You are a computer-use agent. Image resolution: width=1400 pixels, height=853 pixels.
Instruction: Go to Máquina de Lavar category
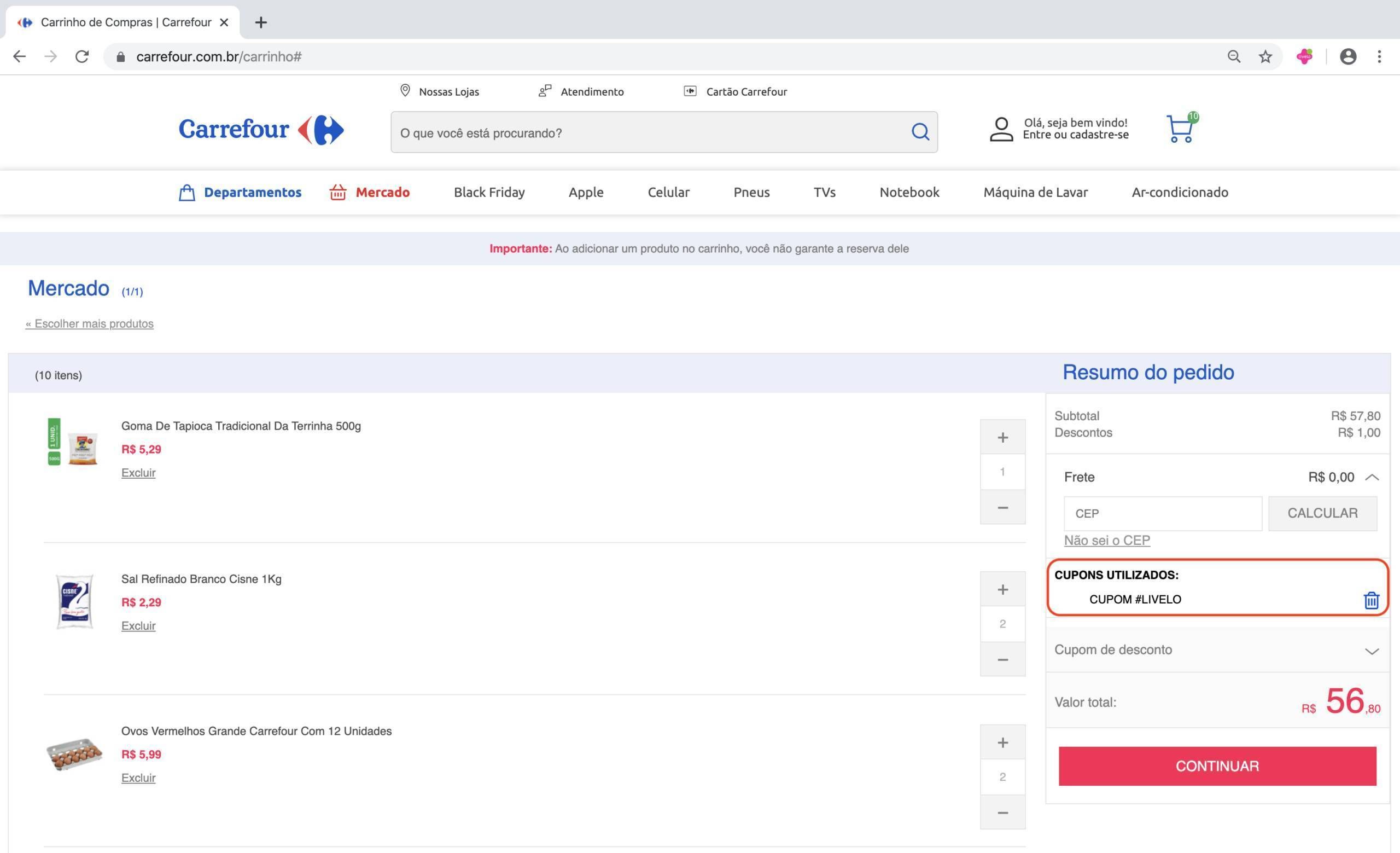[x=1035, y=192]
